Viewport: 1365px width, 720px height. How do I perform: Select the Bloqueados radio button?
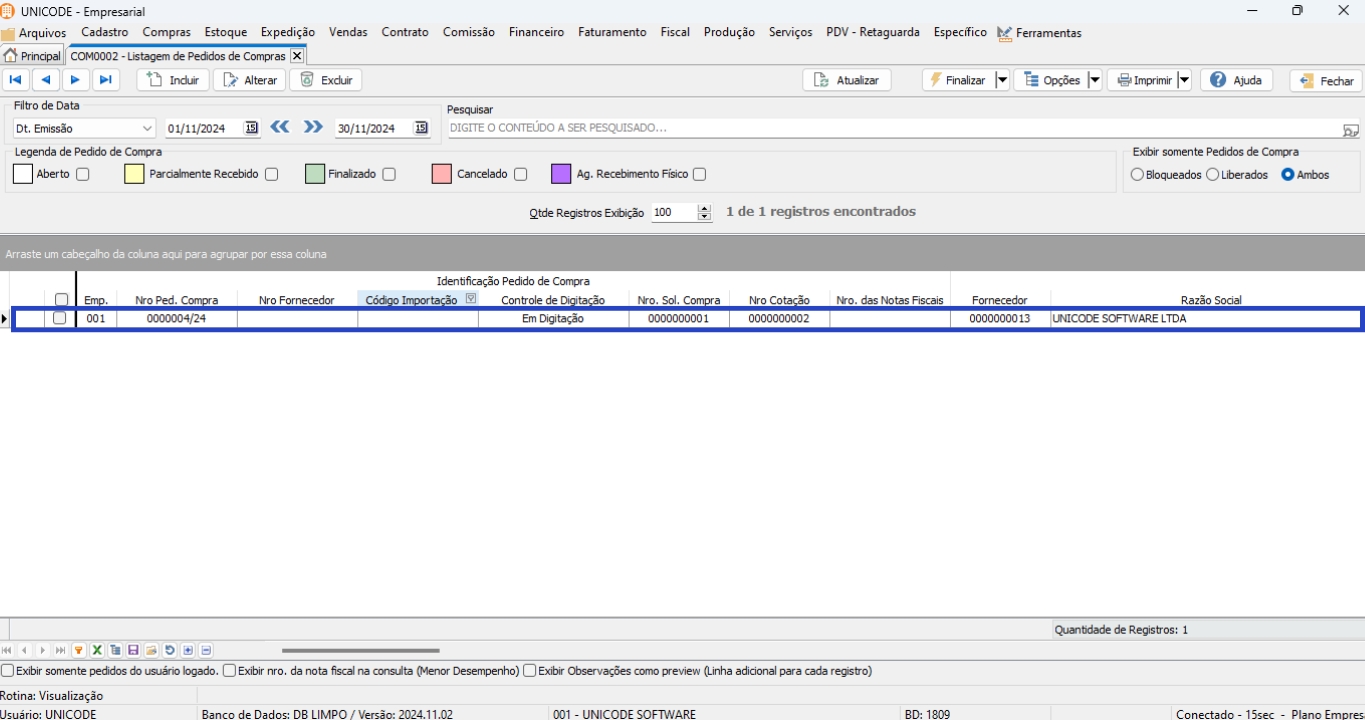(x=1137, y=175)
